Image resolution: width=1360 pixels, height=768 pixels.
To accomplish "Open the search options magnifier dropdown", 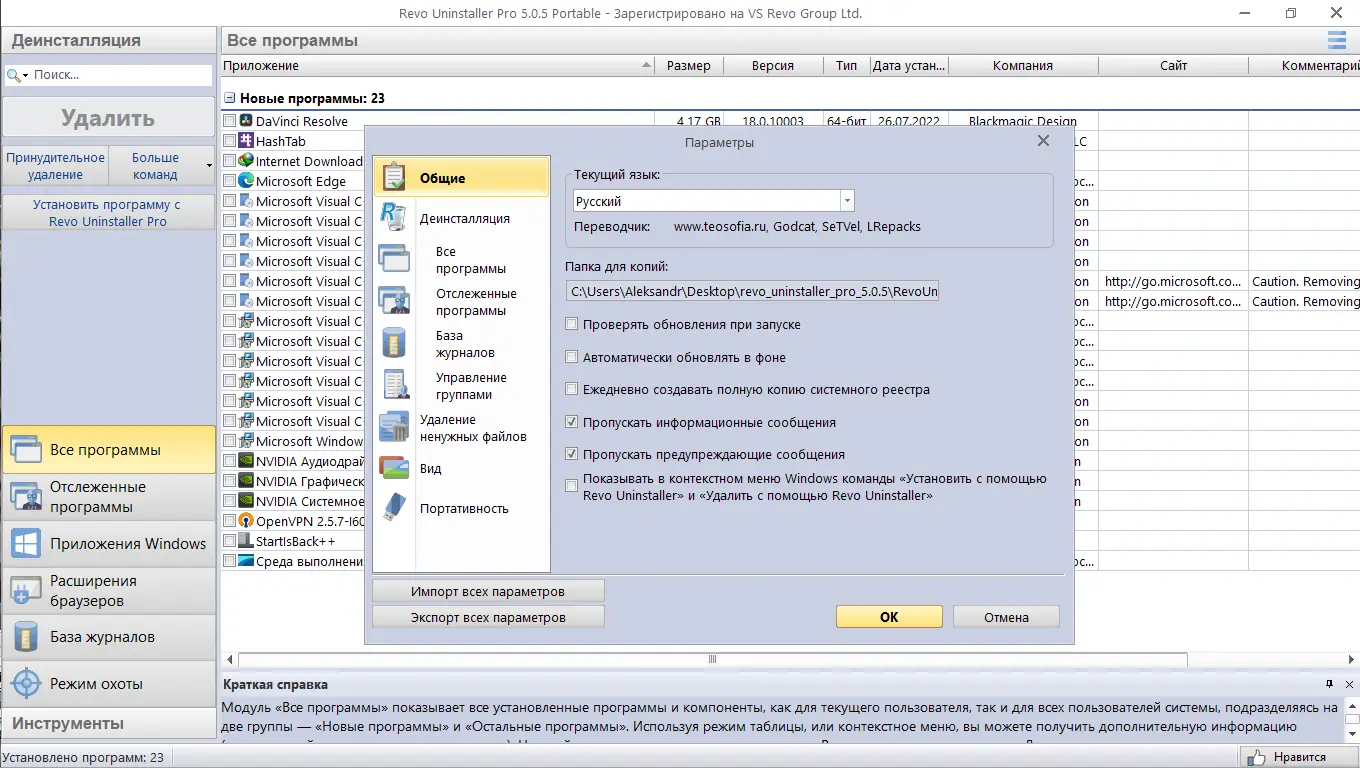I will (17, 75).
